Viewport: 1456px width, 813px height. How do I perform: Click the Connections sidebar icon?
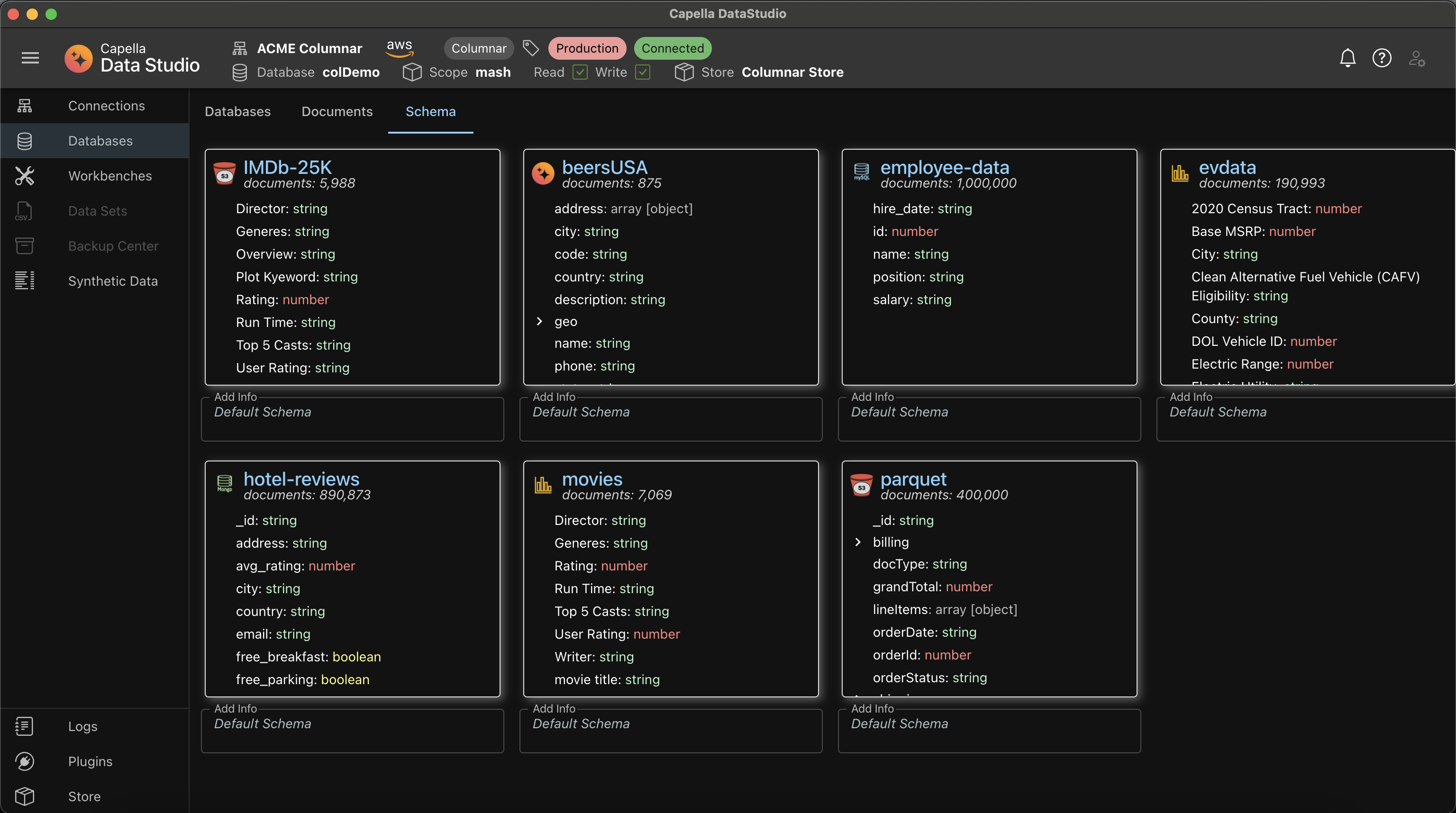pos(24,106)
